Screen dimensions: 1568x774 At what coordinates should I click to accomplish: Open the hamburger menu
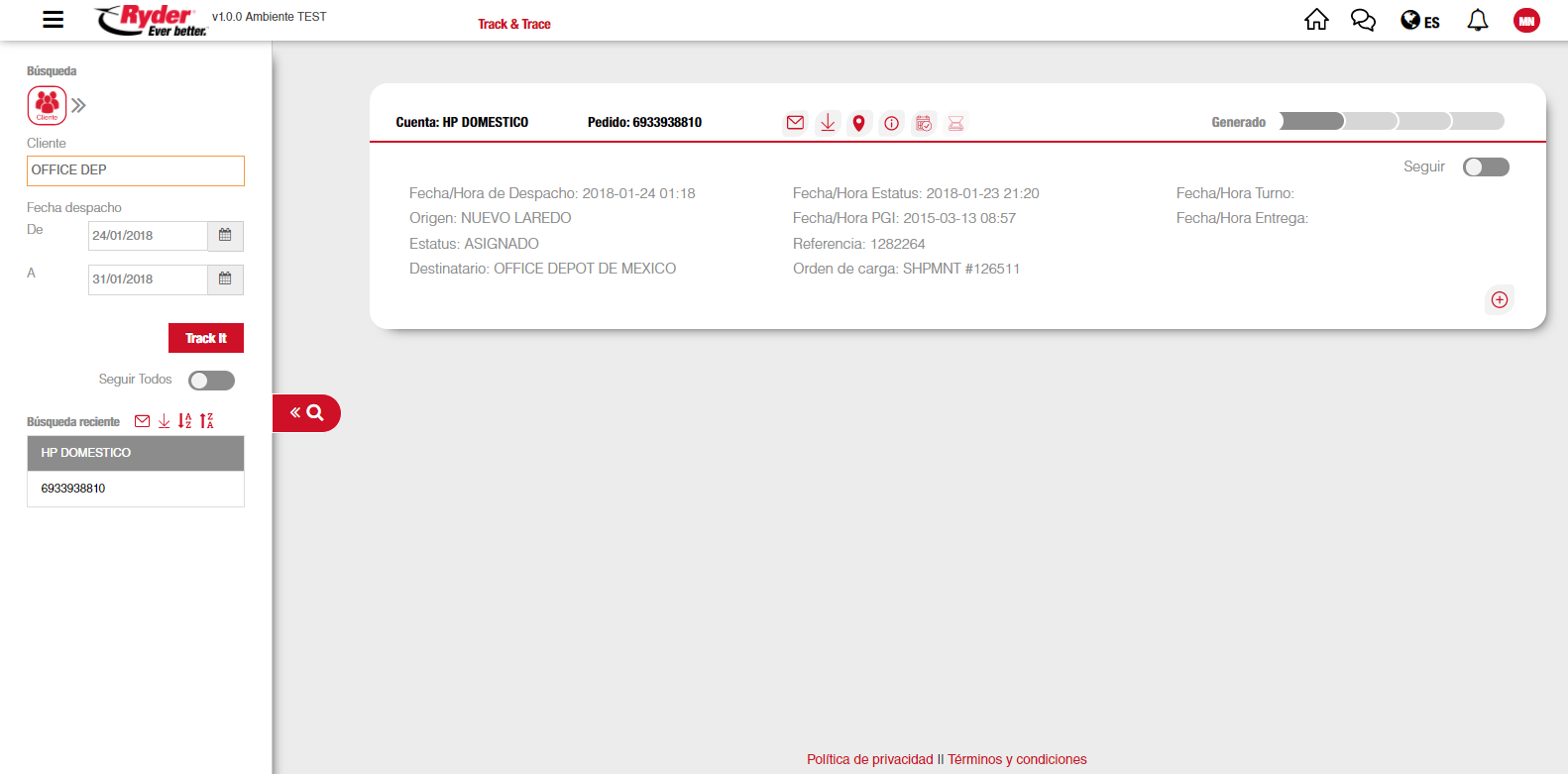pyautogui.click(x=54, y=20)
